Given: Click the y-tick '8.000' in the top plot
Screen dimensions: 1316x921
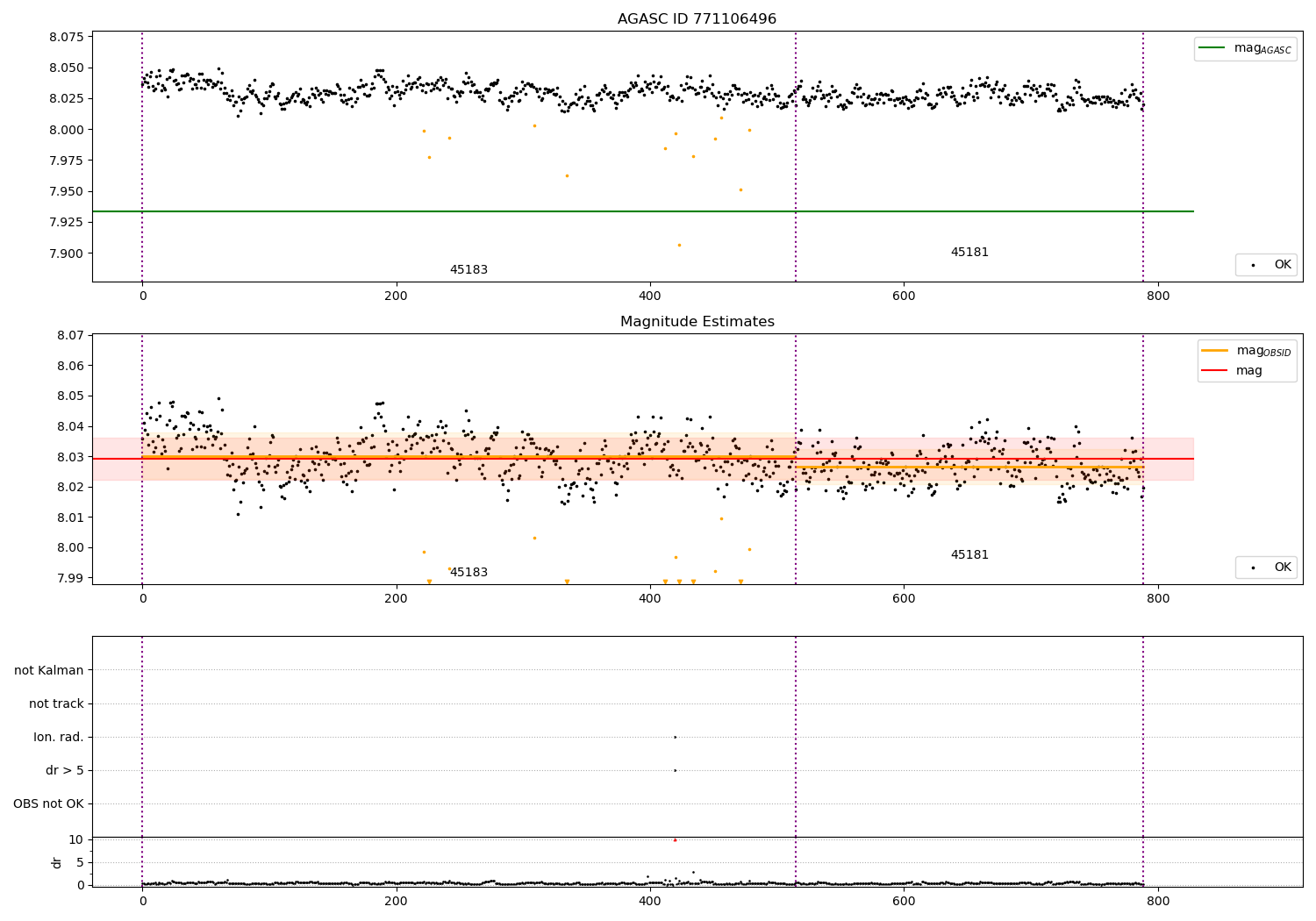Looking at the screenshot, I should (x=67, y=130).
